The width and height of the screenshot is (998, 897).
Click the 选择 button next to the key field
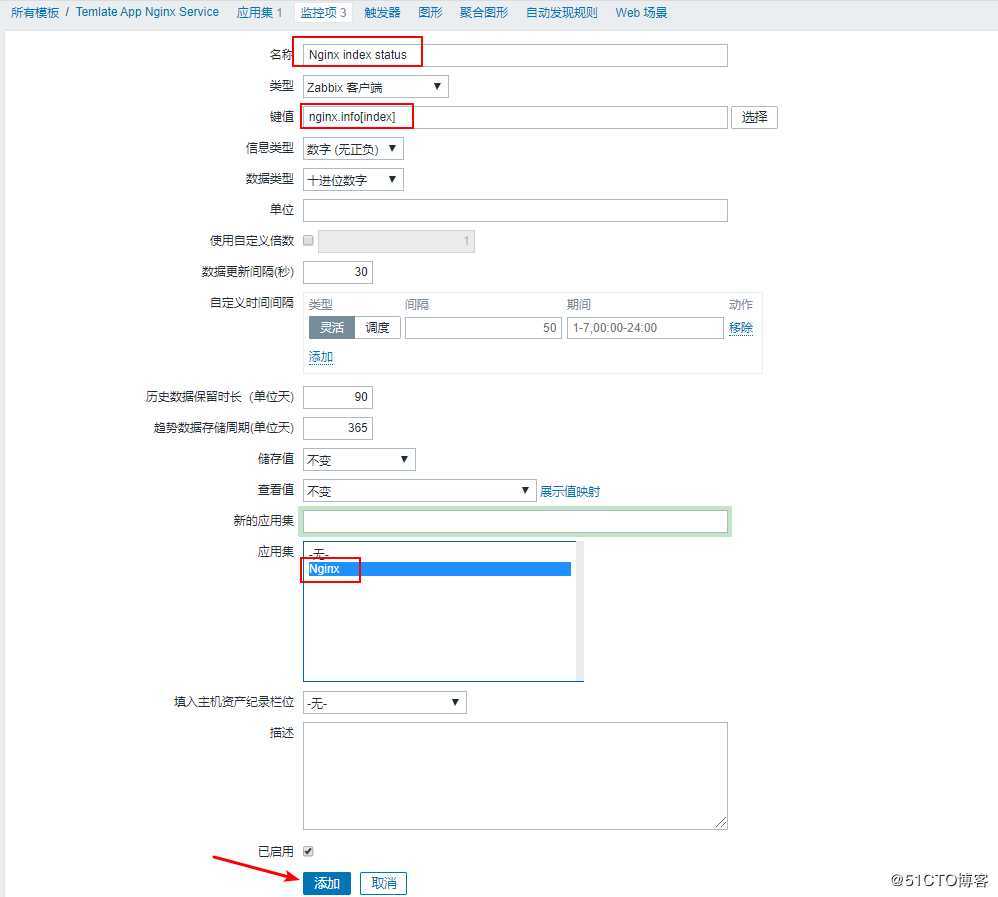pos(755,116)
